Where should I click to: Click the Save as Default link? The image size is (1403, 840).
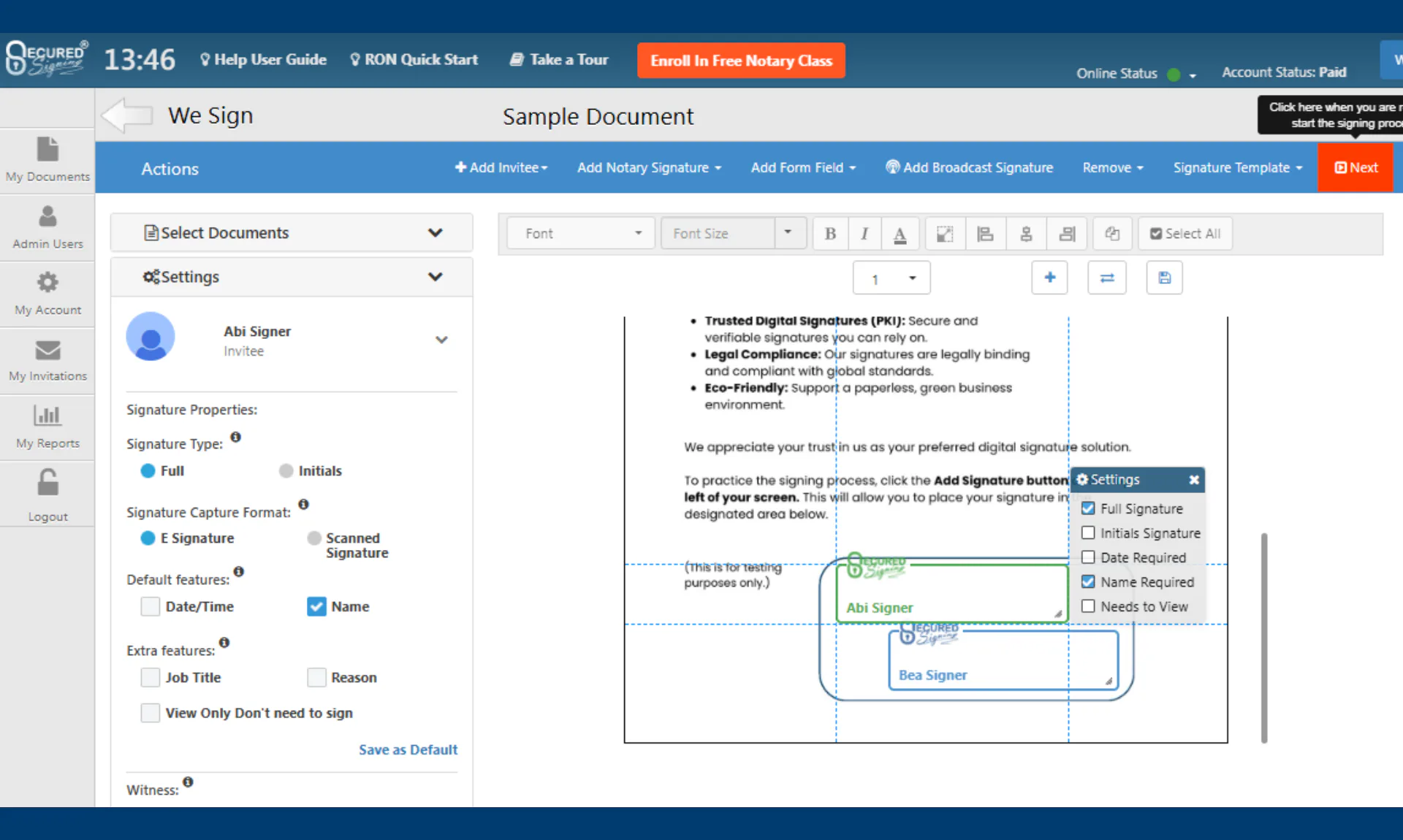click(x=408, y=750)
